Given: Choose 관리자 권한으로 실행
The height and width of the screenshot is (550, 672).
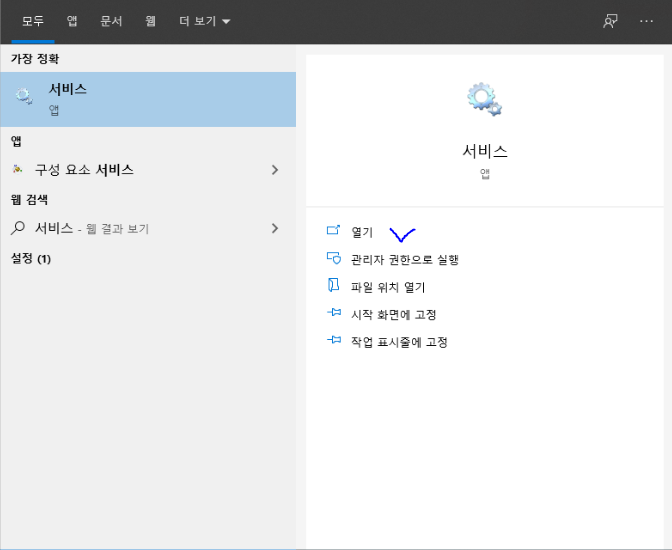Looking at the screenshot, I should (405, 259).
